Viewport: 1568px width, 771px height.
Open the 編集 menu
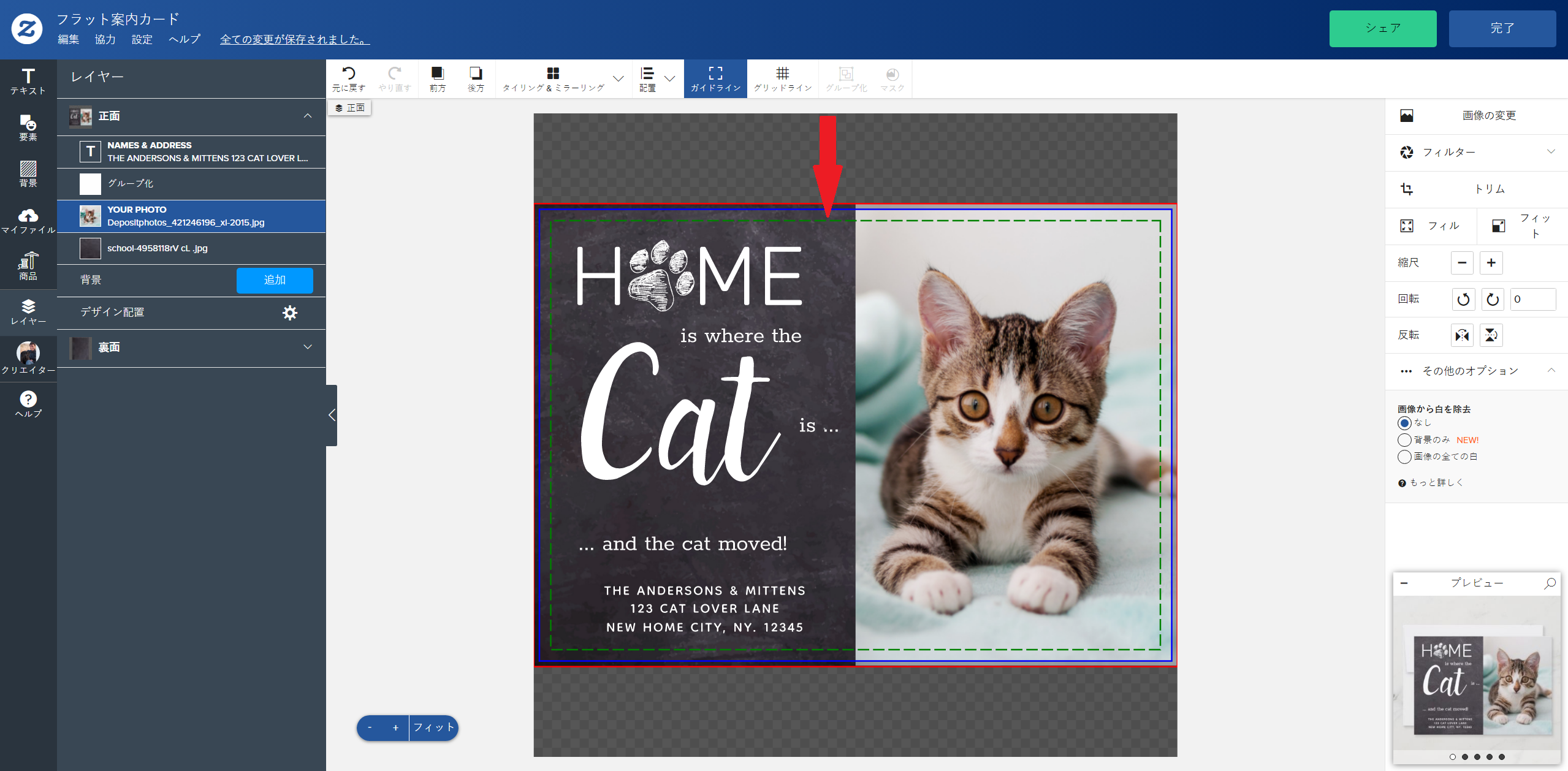pyautogui.click(x=68, y=39)
